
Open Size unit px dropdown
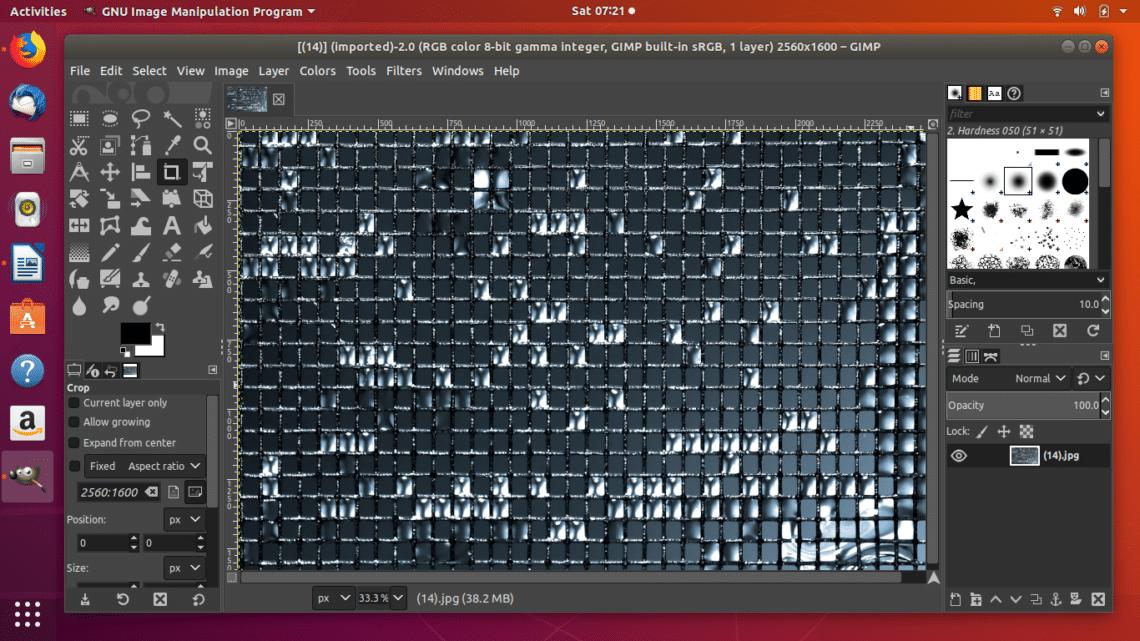183,568
